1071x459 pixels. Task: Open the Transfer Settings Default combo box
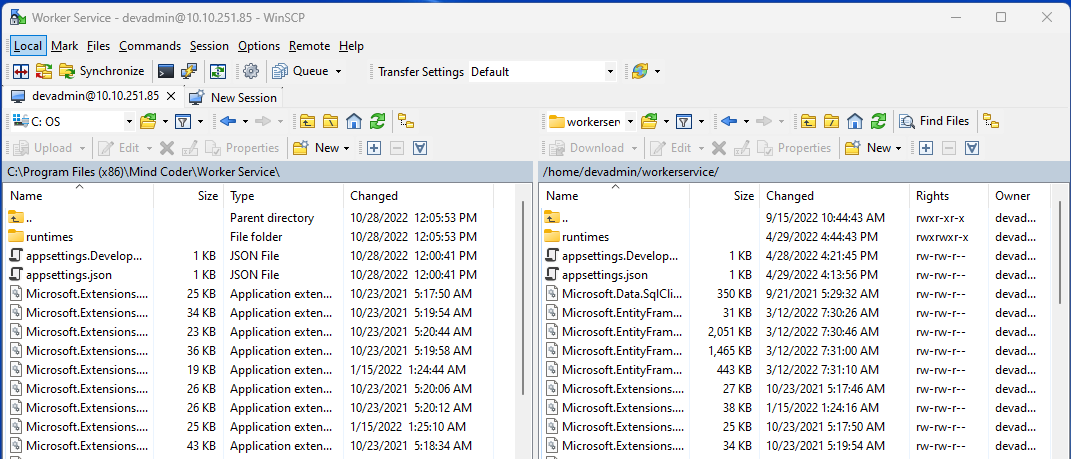(x=542, y=72)
